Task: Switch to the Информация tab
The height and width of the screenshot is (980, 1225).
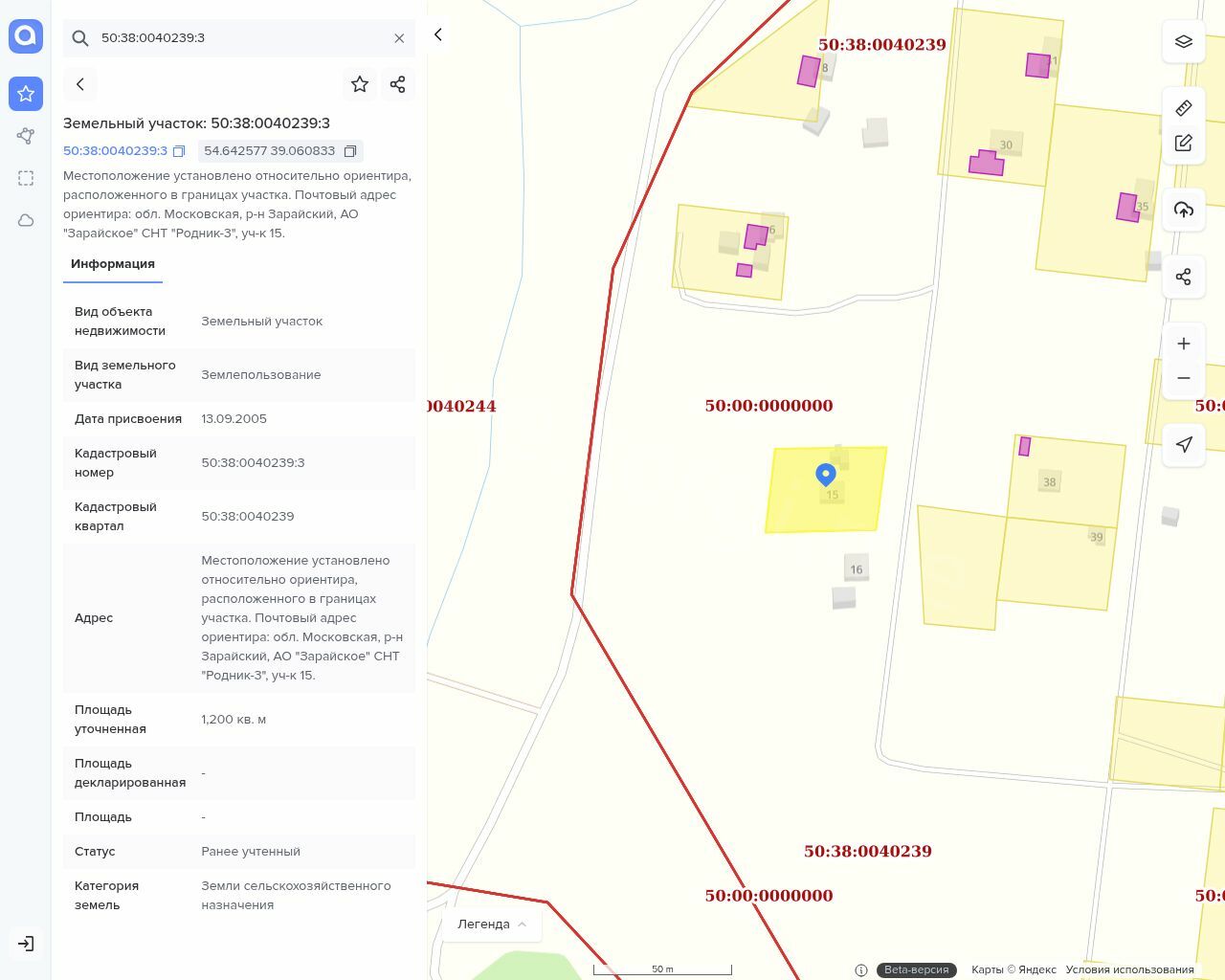Action: [113, 264]
